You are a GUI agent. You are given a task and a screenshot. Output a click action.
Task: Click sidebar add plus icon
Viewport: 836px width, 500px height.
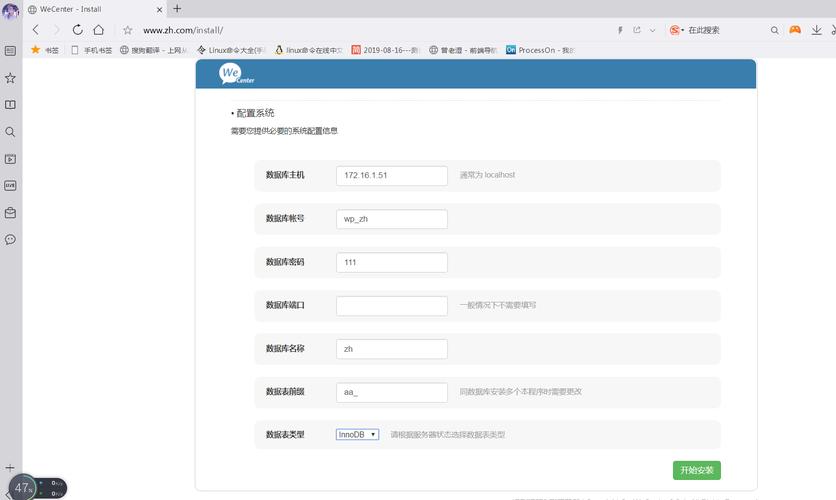point(10,467)
